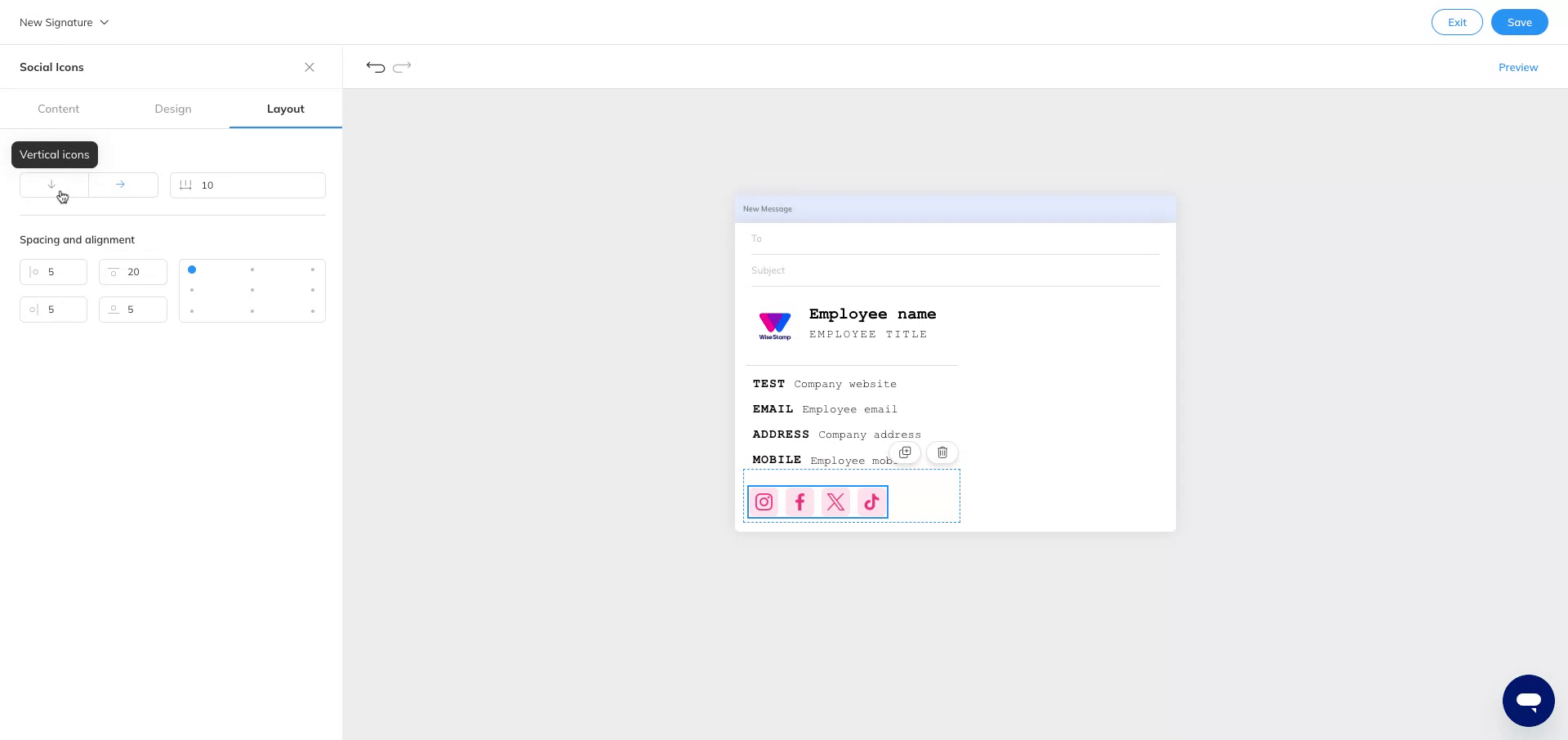
Task: Open the signature Preview
Action: 1518,67
